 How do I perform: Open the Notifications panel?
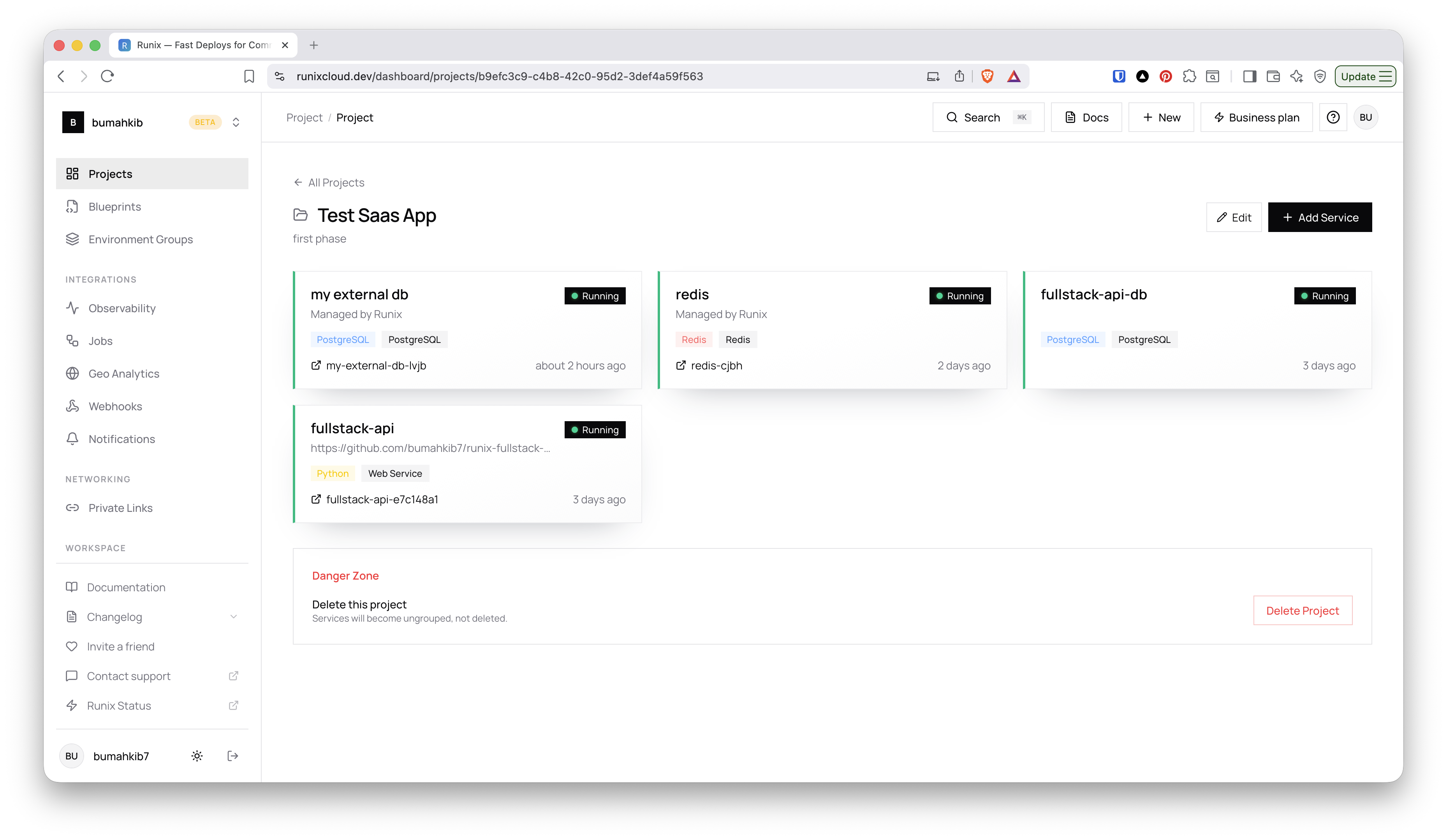[x=122, y=439]
